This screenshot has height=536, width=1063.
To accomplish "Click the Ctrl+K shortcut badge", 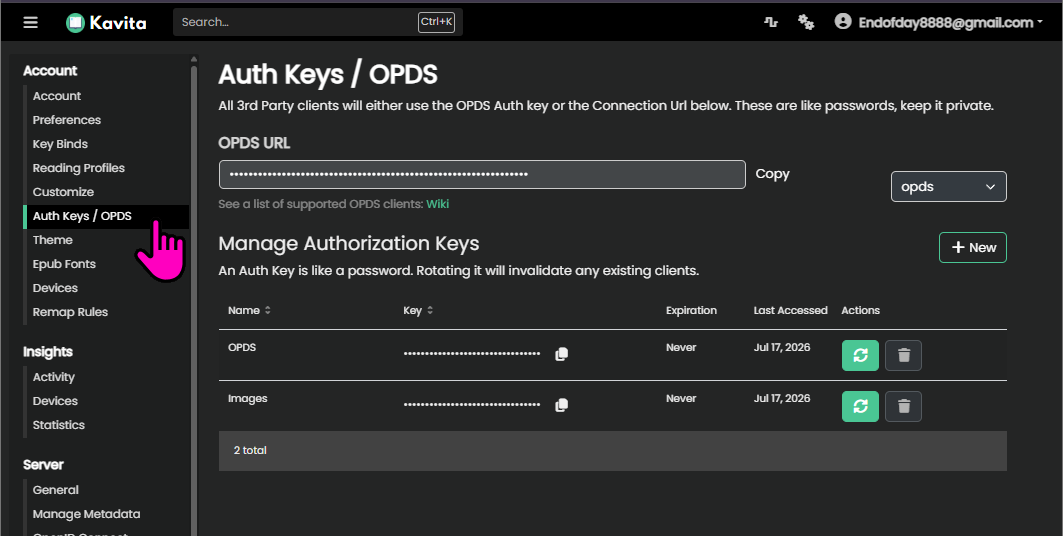I will point(437,22).
